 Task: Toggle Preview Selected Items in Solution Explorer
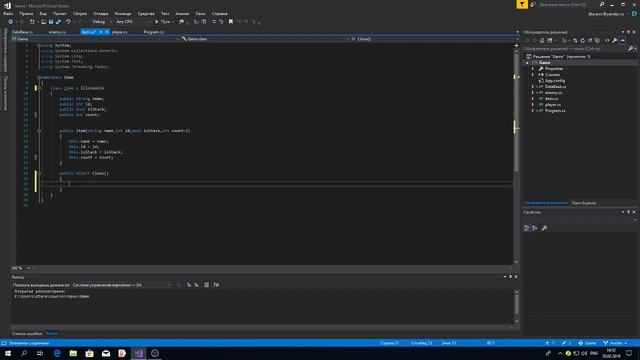pos(622,40)
